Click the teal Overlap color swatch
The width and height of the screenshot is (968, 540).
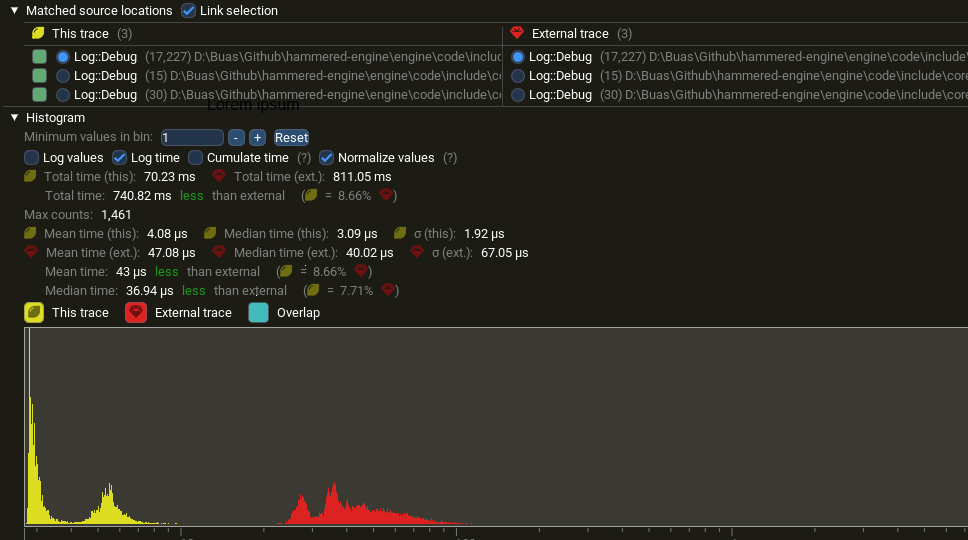tap(259, 313)
